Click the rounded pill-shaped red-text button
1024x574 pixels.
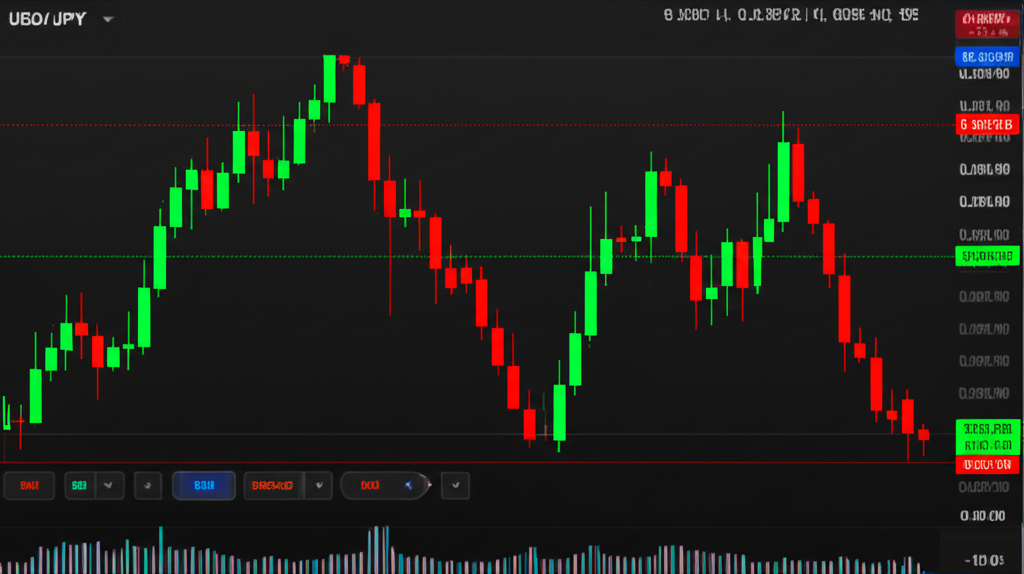point(371,486)
